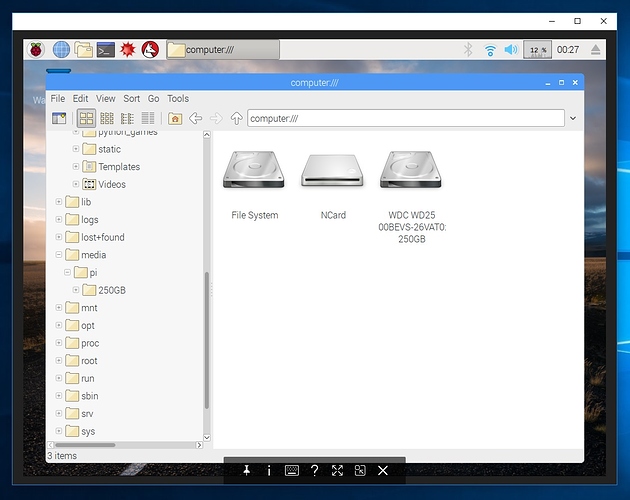The image size is (630, 500).
Task: Open the Mathematica red spiky icon
Action: (x=128, y=50)
